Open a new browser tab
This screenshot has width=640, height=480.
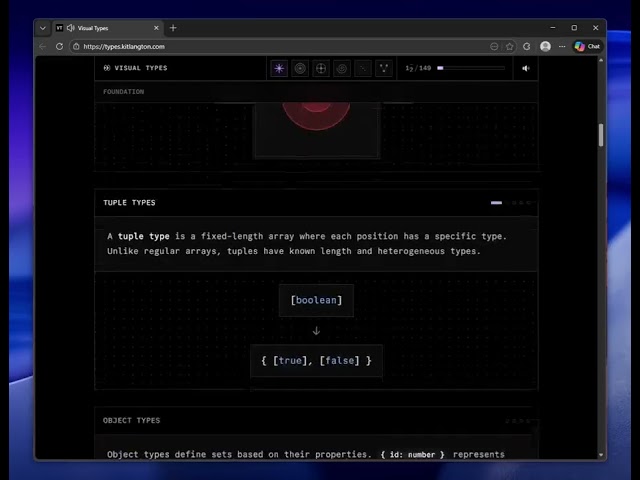tap(173, 28)
